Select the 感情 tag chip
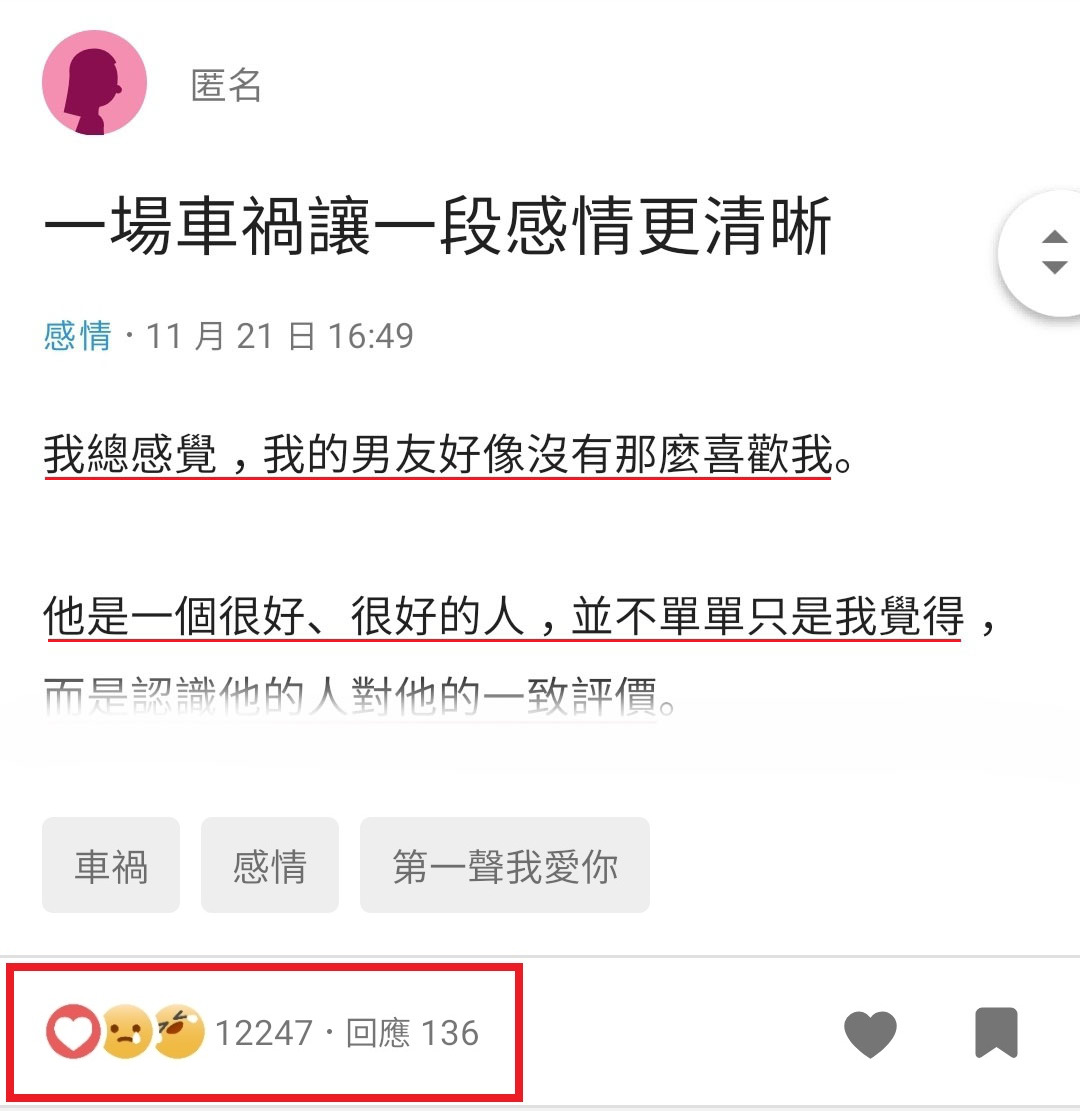 [270, 865]
